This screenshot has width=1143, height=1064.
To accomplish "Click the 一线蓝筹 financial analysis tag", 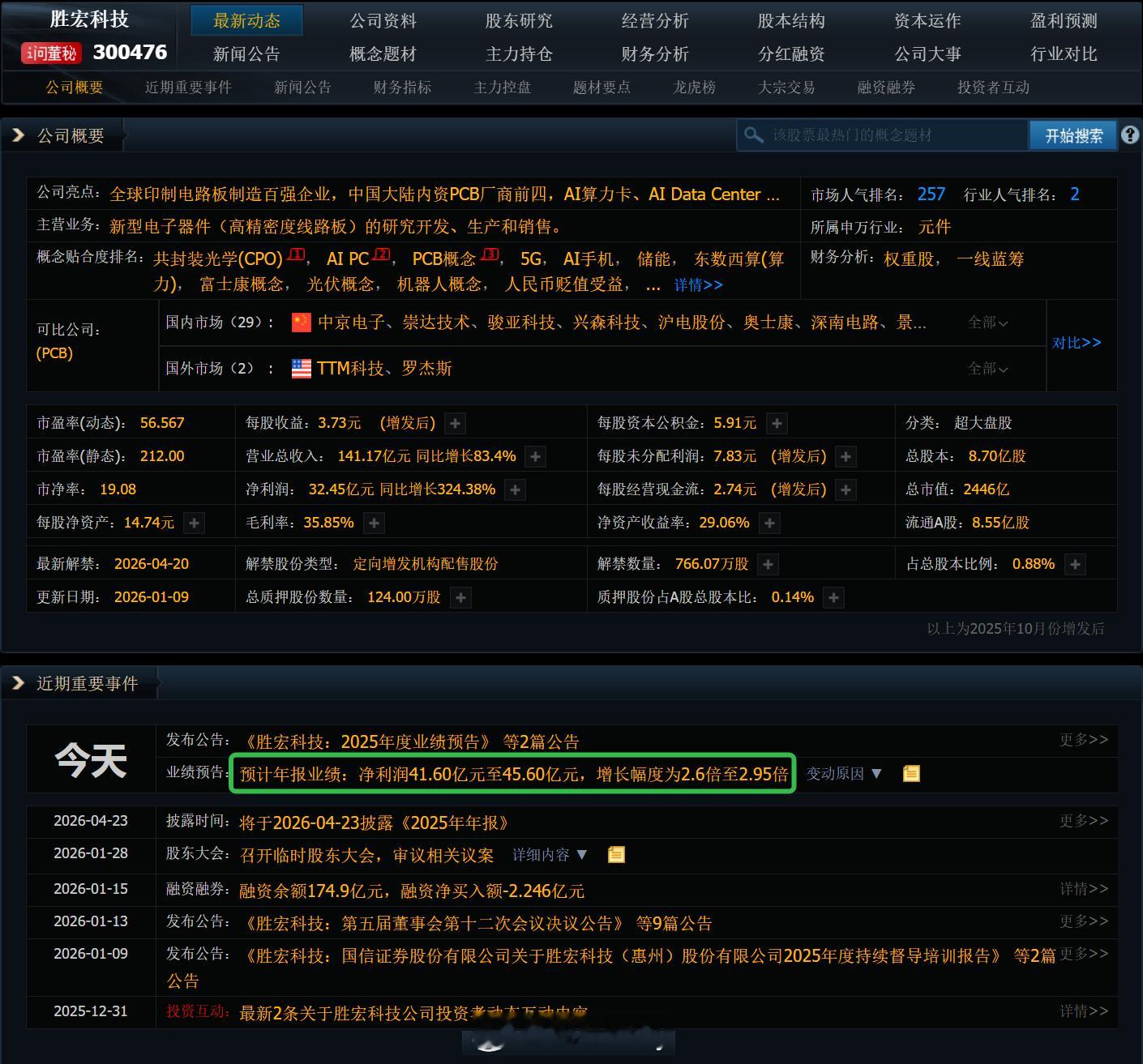I will pos(991,259).
